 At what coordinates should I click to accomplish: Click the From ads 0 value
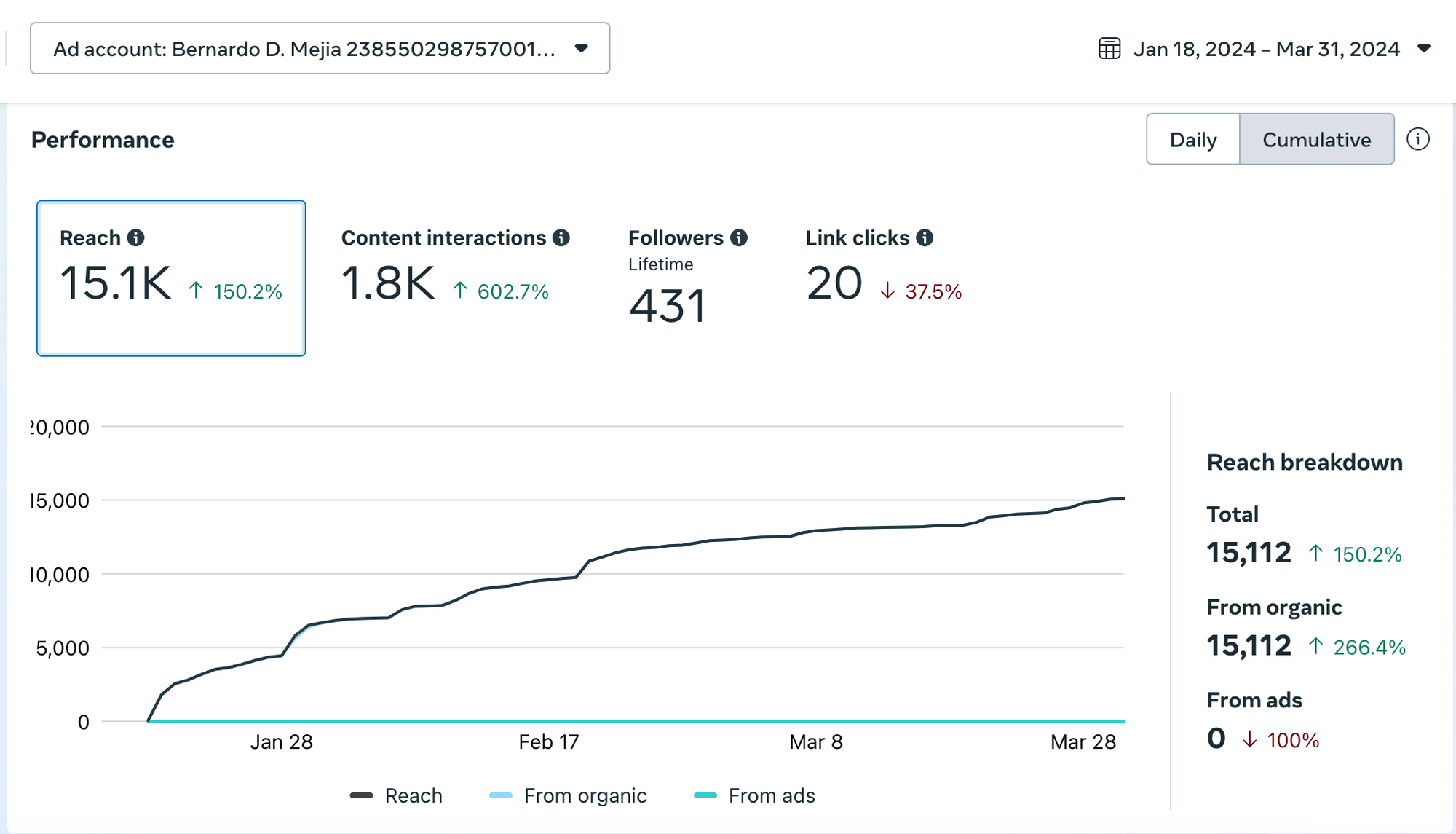(x=1216, y=739)
